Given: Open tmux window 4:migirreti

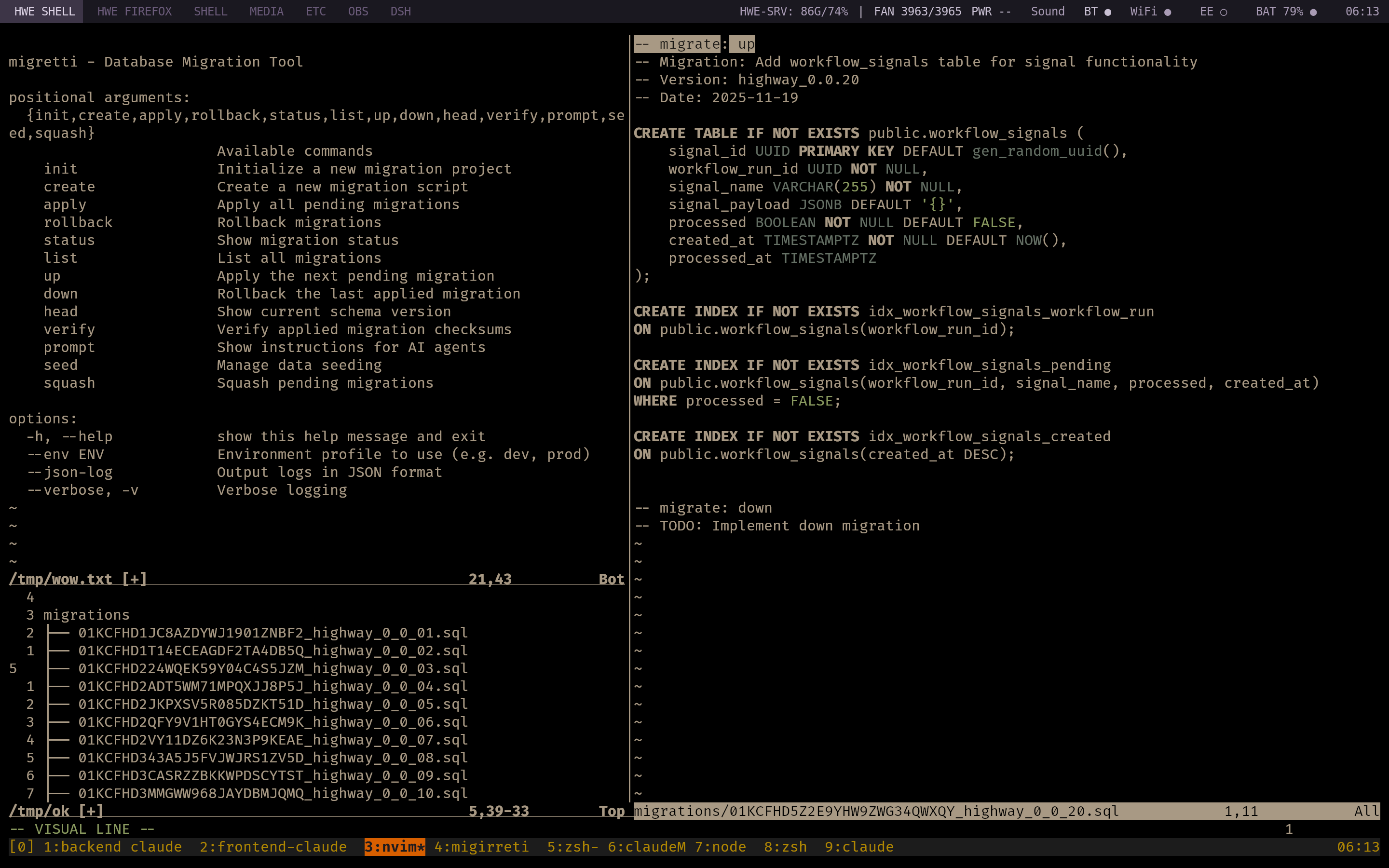Looking at the screenshot, I should tap(481, 847).
